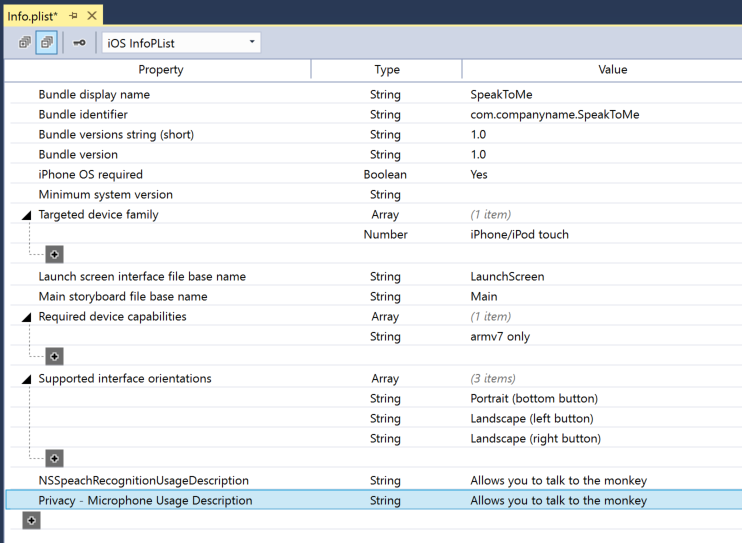Click the first expand-all toolbar icon

tap(25, 43)
